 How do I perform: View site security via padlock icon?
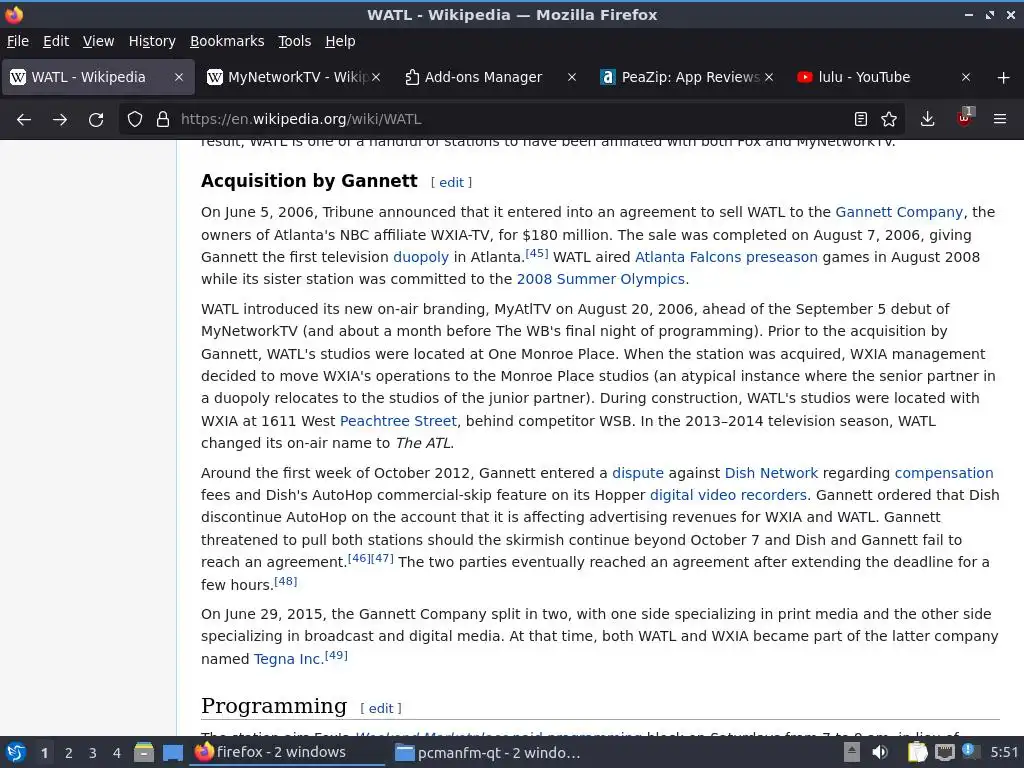pyautogui.click(x=163, y=120)
